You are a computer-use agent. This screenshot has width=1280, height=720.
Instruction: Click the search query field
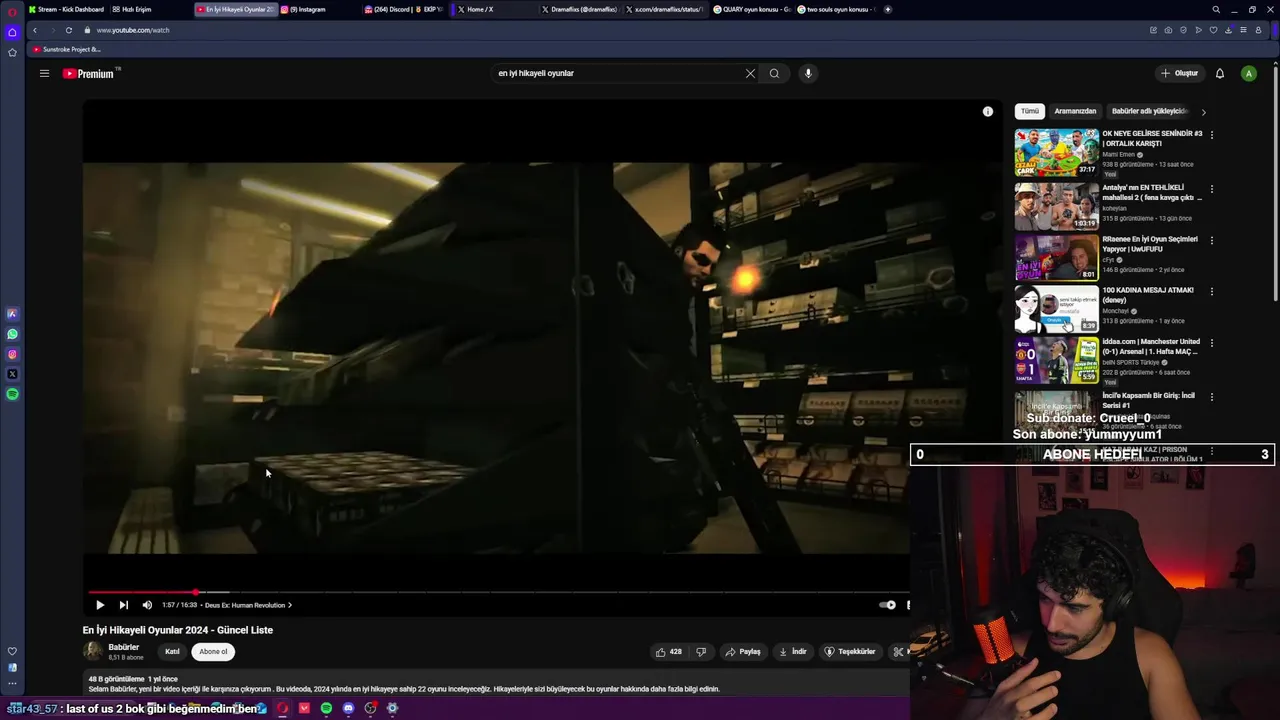click(615, 73)
